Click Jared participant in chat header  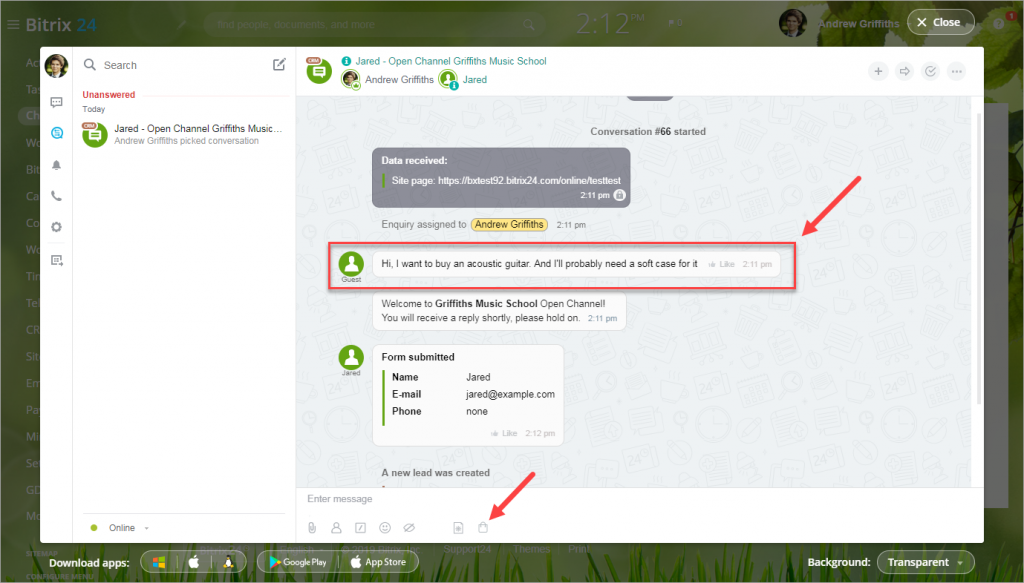pos(463,80)
